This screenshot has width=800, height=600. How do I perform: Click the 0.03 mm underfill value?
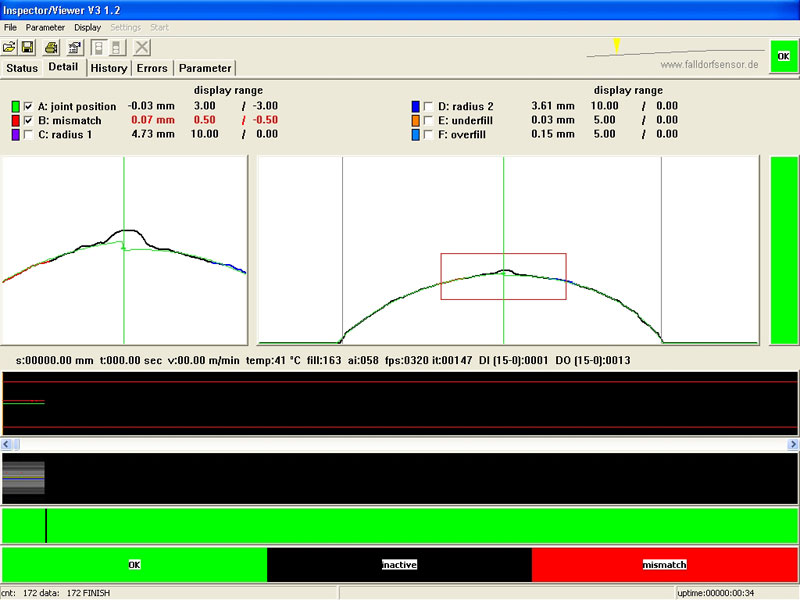pos(553,120)
